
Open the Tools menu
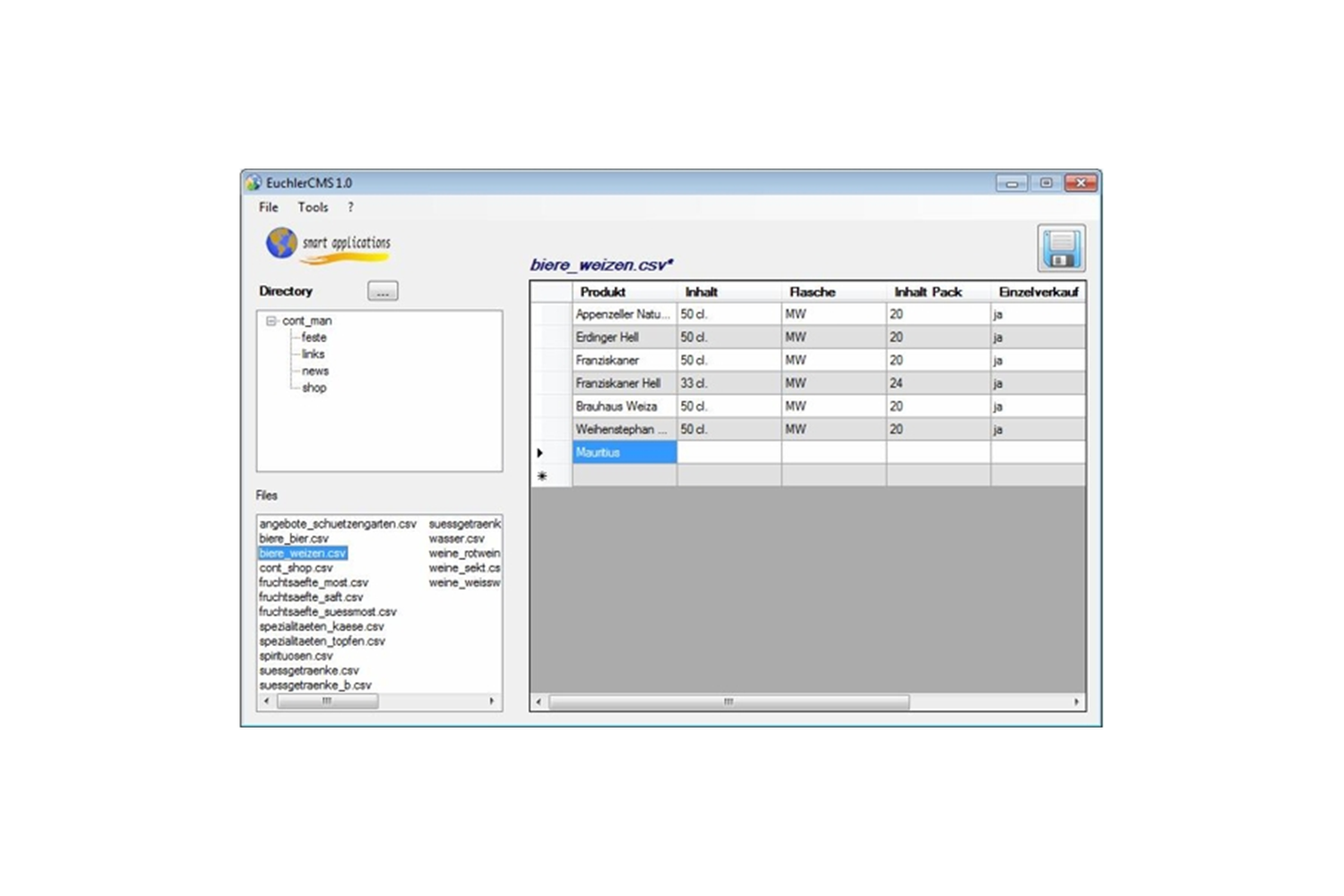tap(313, 207)
